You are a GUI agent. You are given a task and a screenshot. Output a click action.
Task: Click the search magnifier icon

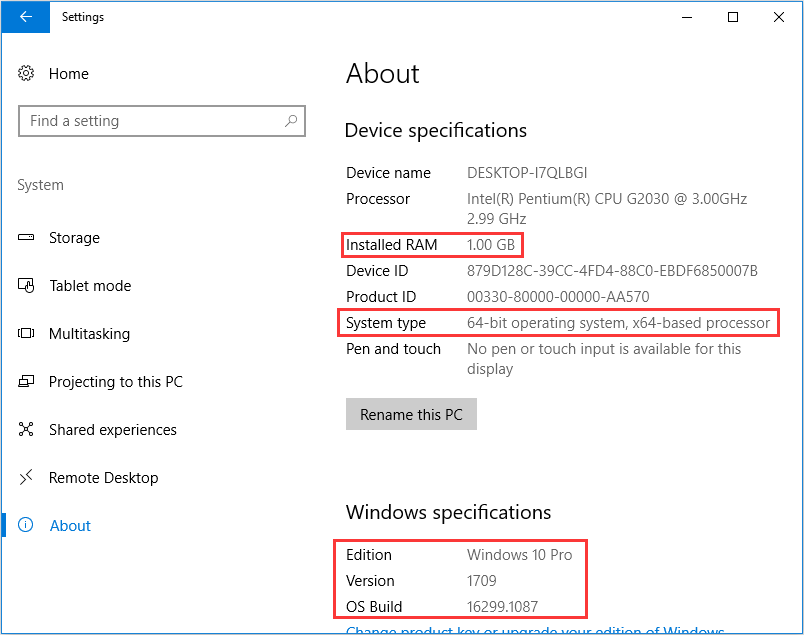(291, 121)
